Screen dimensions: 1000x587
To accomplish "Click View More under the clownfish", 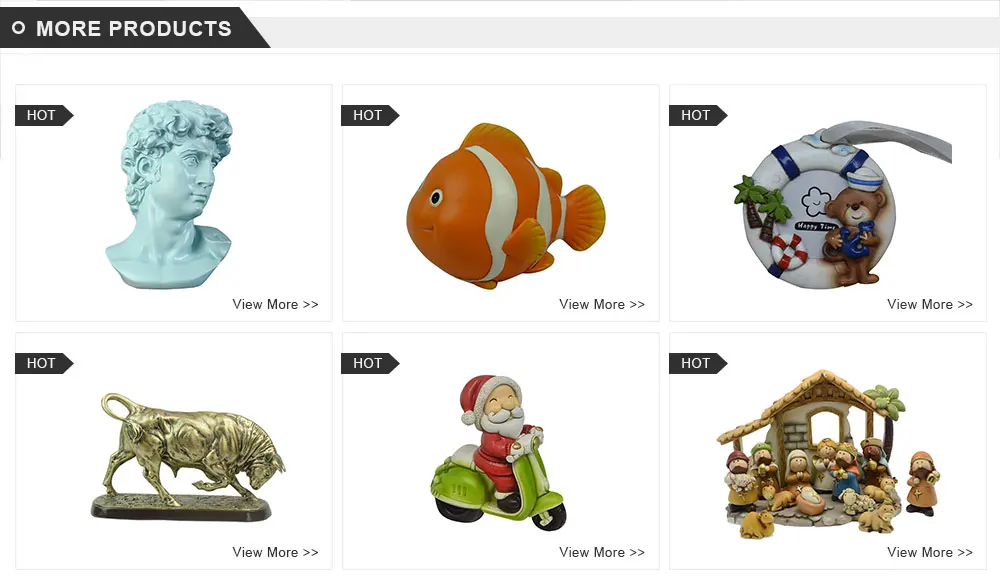I will click(x=601, y=304).
